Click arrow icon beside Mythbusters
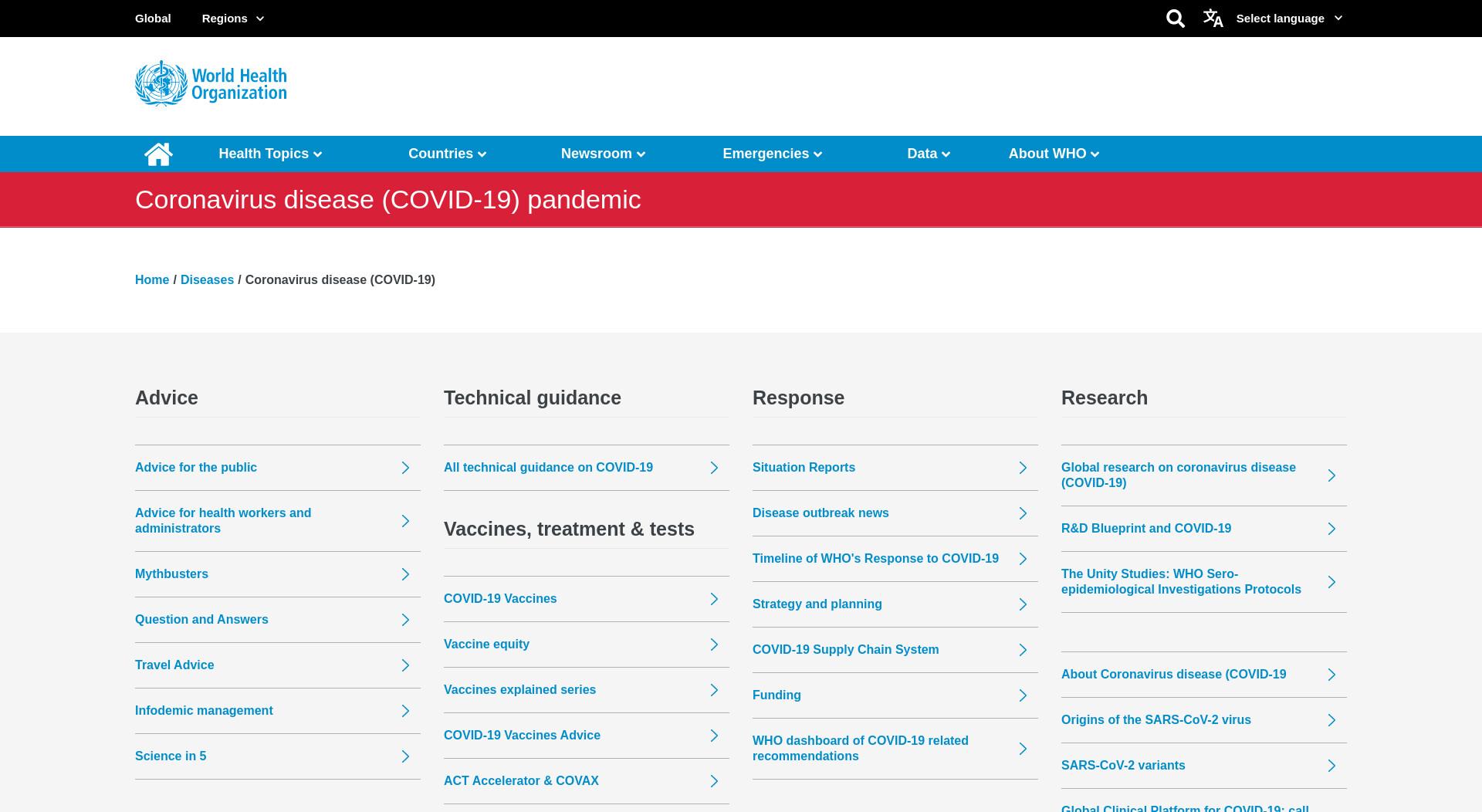This screenshot has width=1482, height=812. pos(405,574)
